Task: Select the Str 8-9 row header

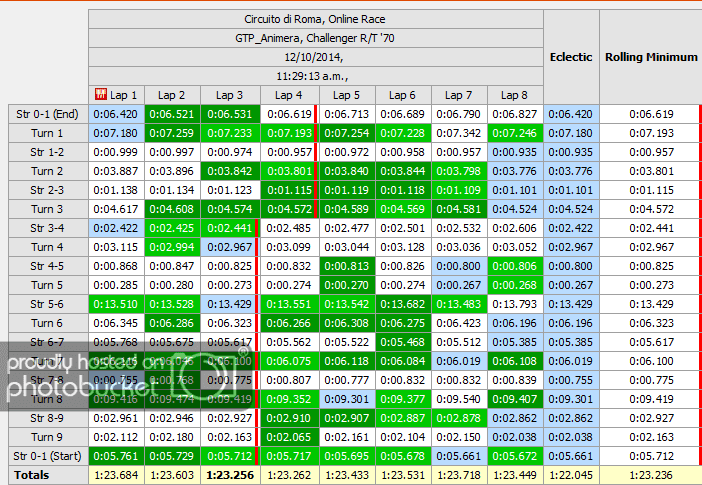Action: [x=48, y=418]
